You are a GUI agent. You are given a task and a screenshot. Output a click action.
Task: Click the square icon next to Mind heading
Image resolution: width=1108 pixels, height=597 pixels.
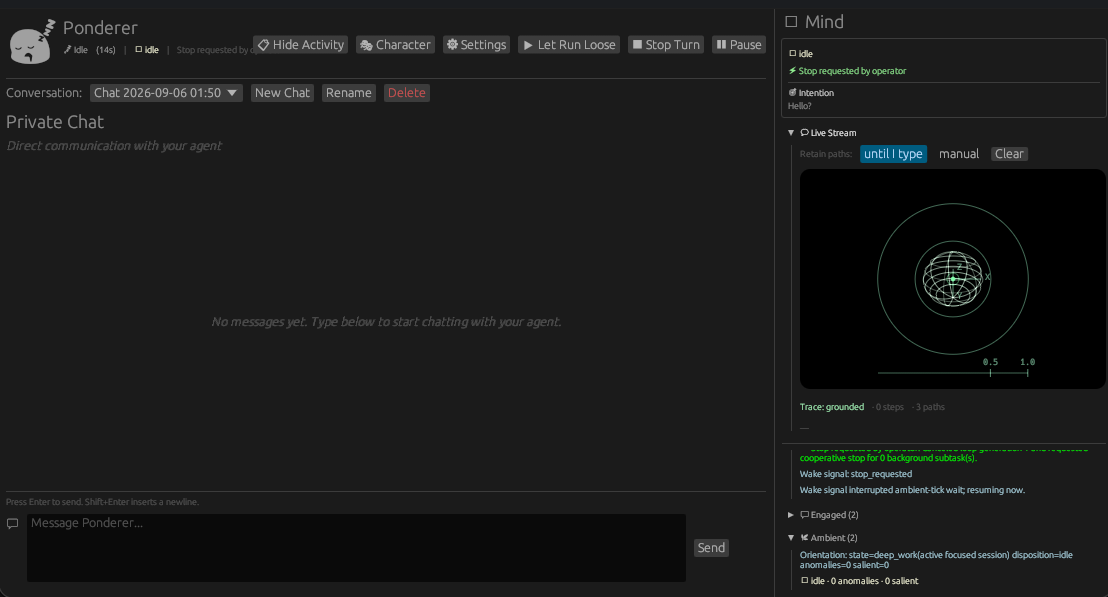click(x=791, y=22)
